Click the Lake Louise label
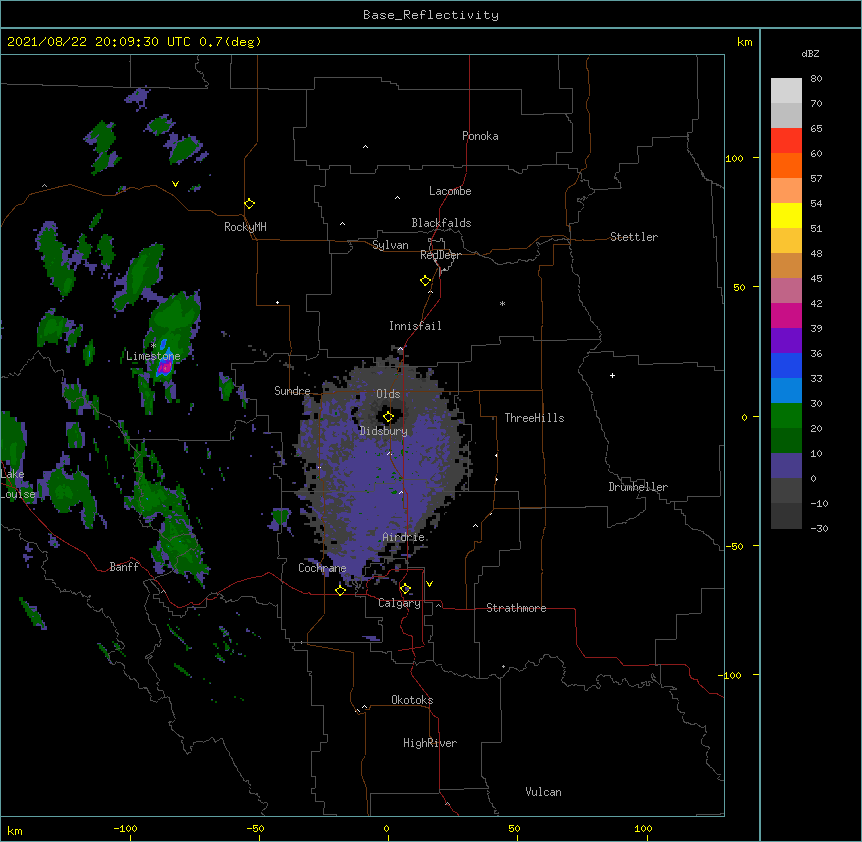This screenshot has height=842, width=862. (x=16, y=484)
